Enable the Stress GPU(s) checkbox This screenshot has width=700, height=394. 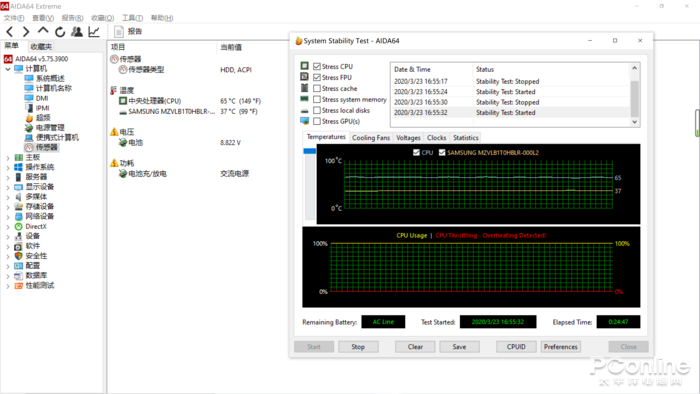point(317,121)
